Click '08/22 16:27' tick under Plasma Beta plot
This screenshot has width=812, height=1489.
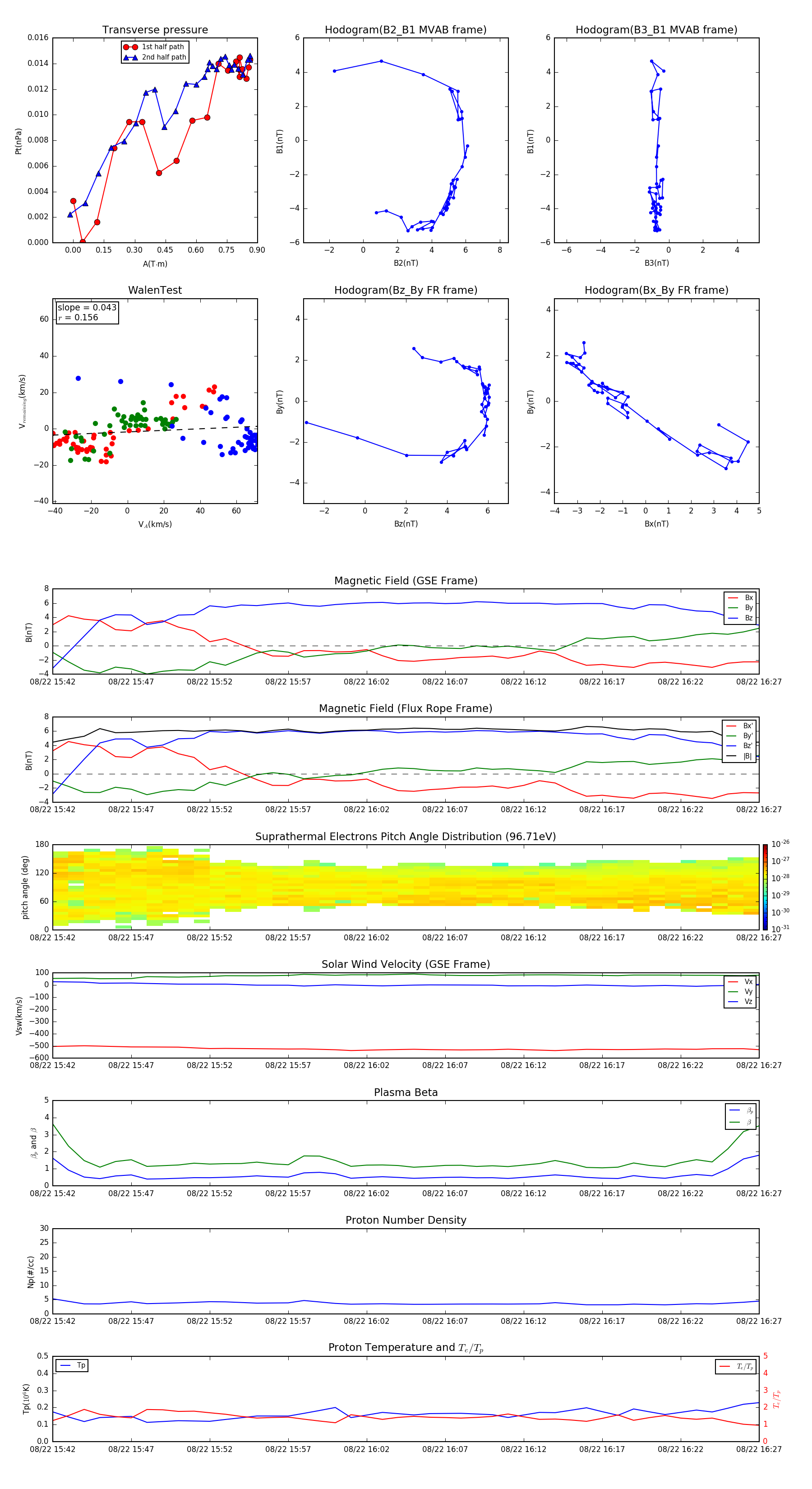tap(758, 1193)
